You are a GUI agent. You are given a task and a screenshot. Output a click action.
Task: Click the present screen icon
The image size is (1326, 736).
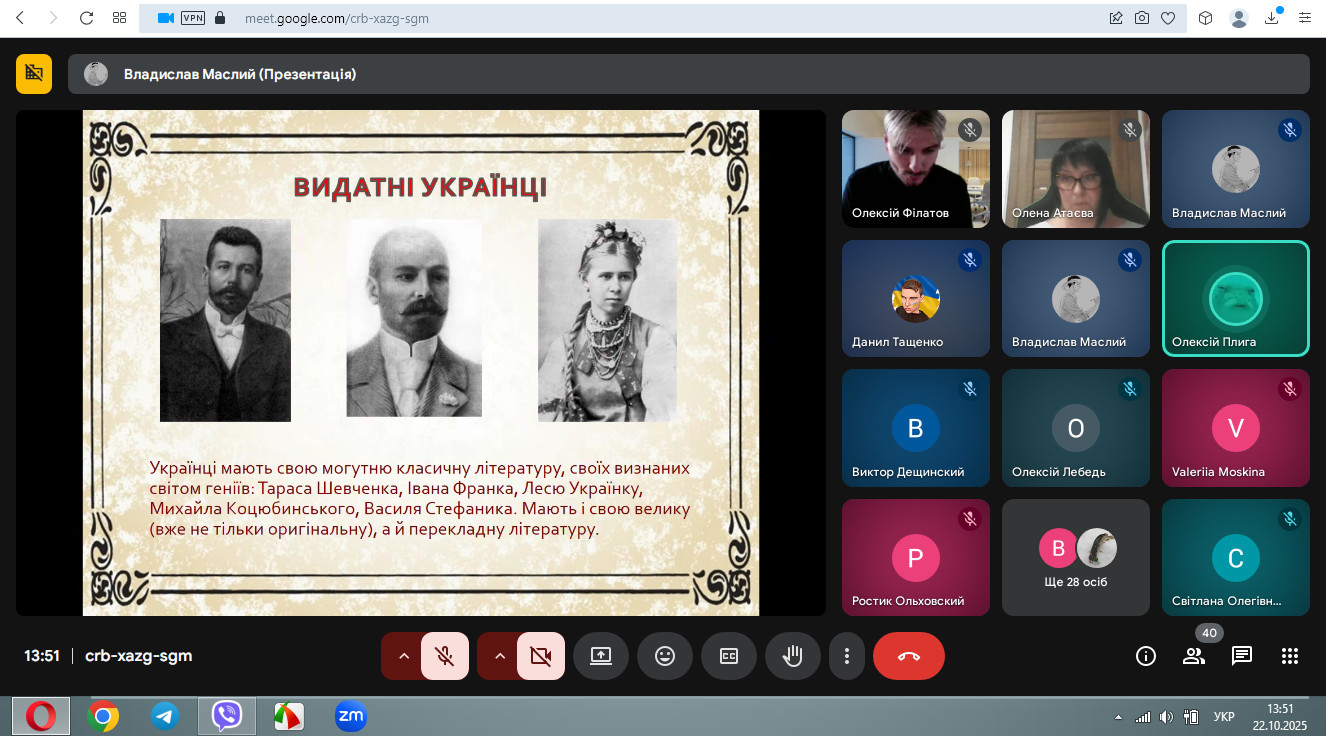[x=601, y=656]
